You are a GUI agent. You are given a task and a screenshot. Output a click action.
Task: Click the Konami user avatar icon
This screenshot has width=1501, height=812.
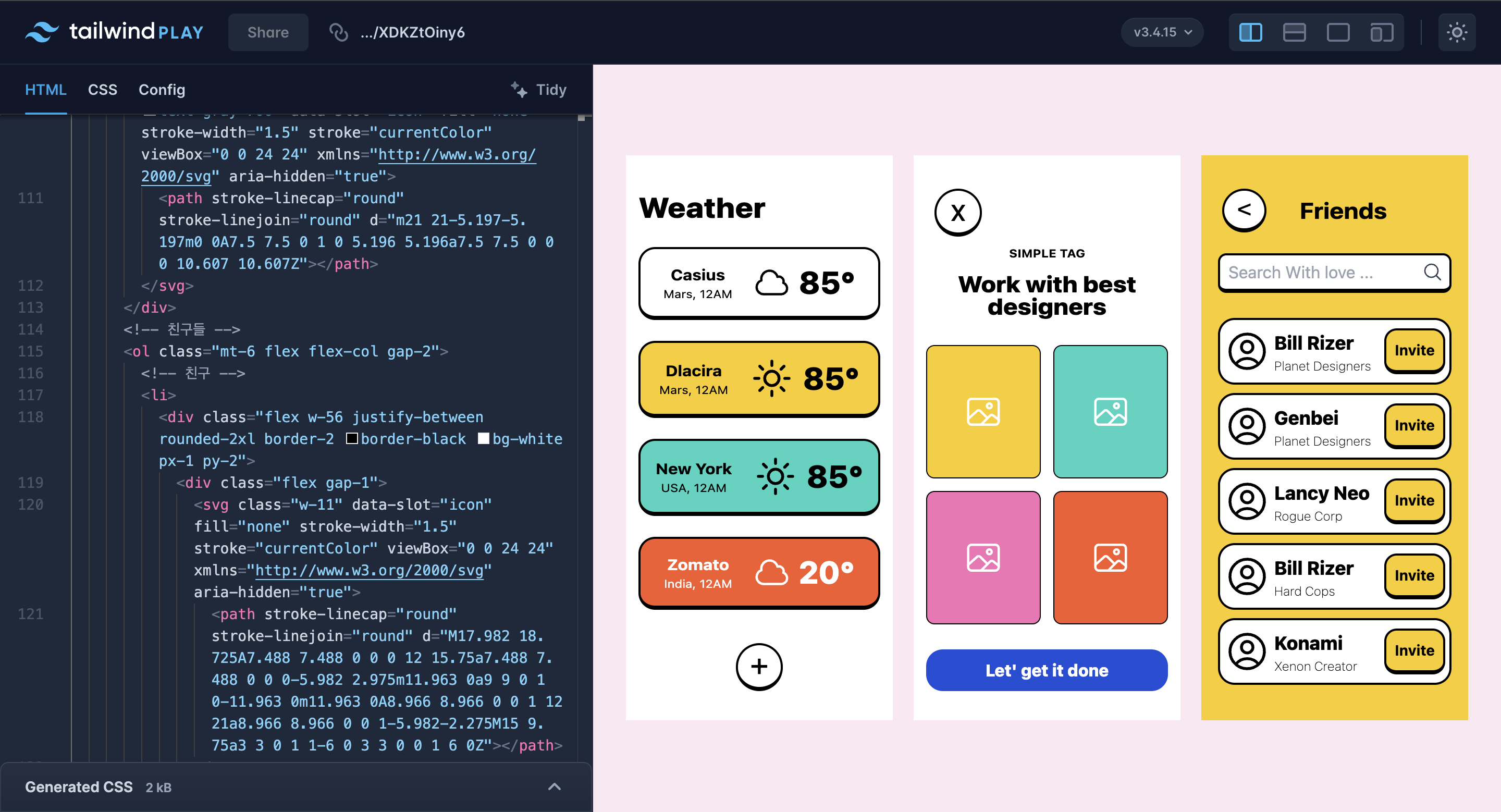[x=1247, y=651]
